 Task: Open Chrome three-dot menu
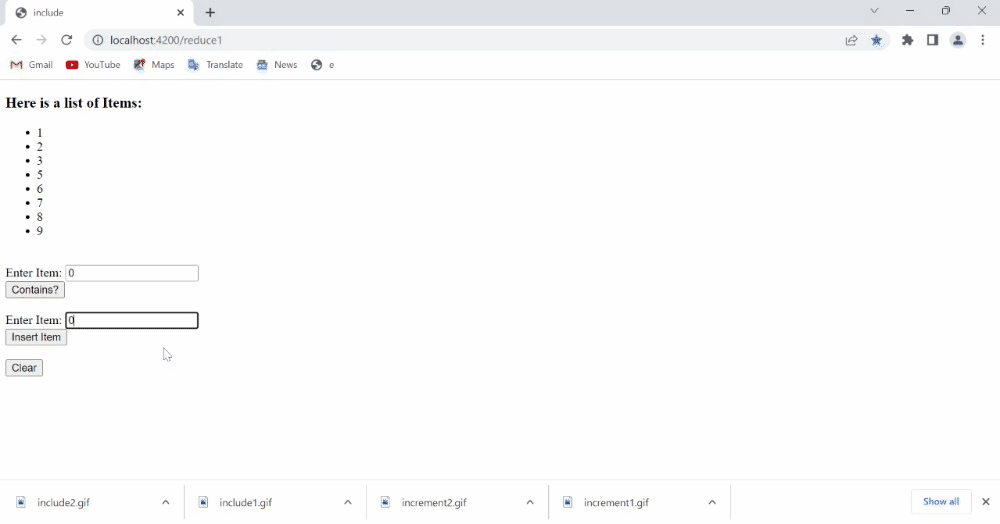[x=982, y=40]
